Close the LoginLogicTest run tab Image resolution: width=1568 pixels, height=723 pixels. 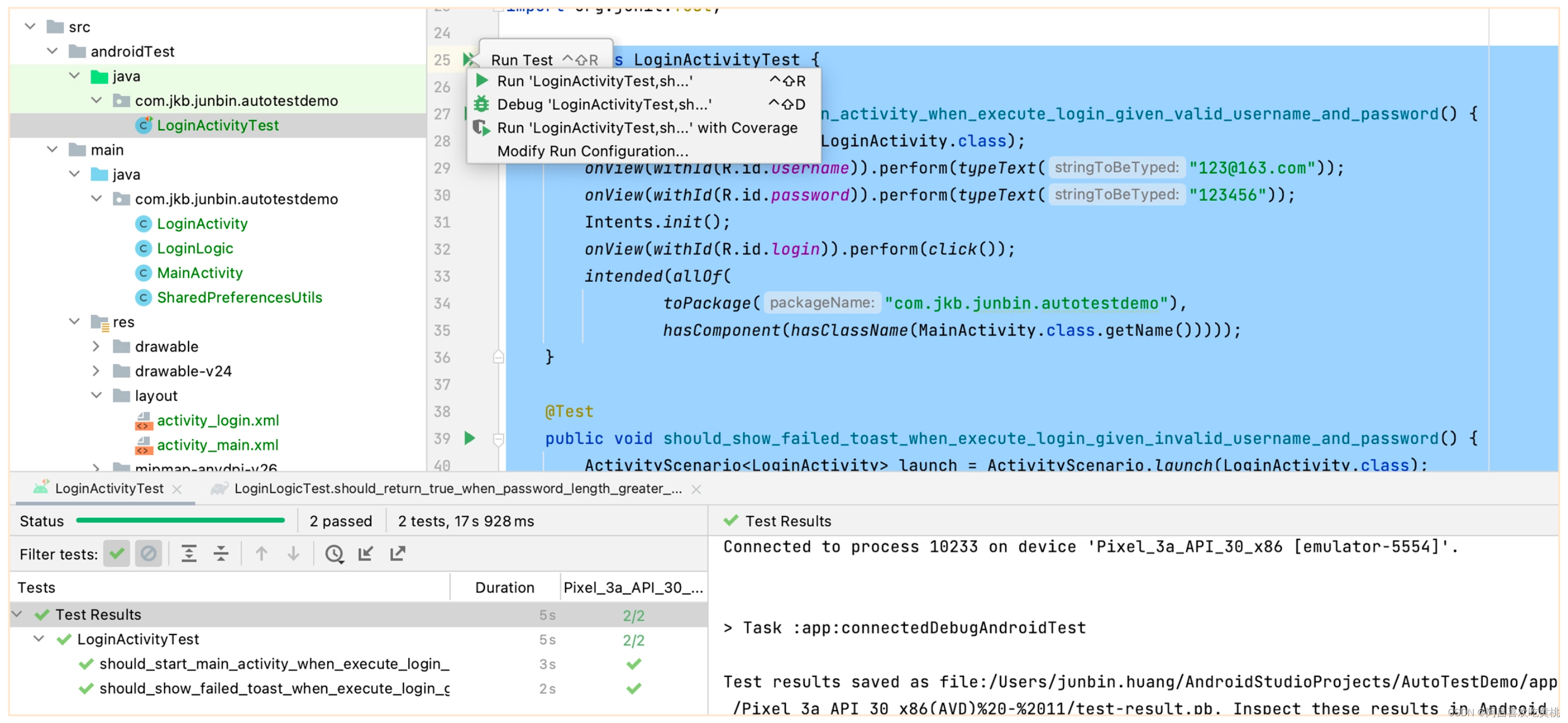click(696, 489)
